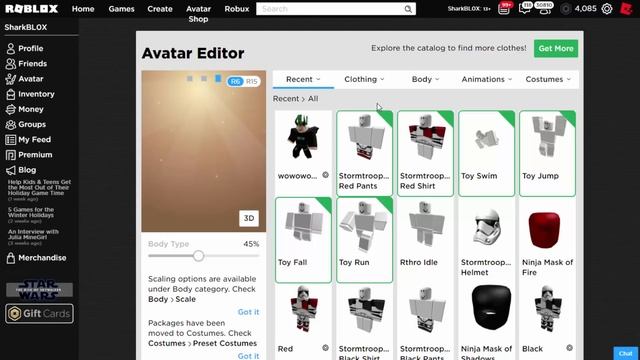Open the settings gear icon
Image resolution: width=640 pixels, height=360 pixels.
[x=607, y=9]
